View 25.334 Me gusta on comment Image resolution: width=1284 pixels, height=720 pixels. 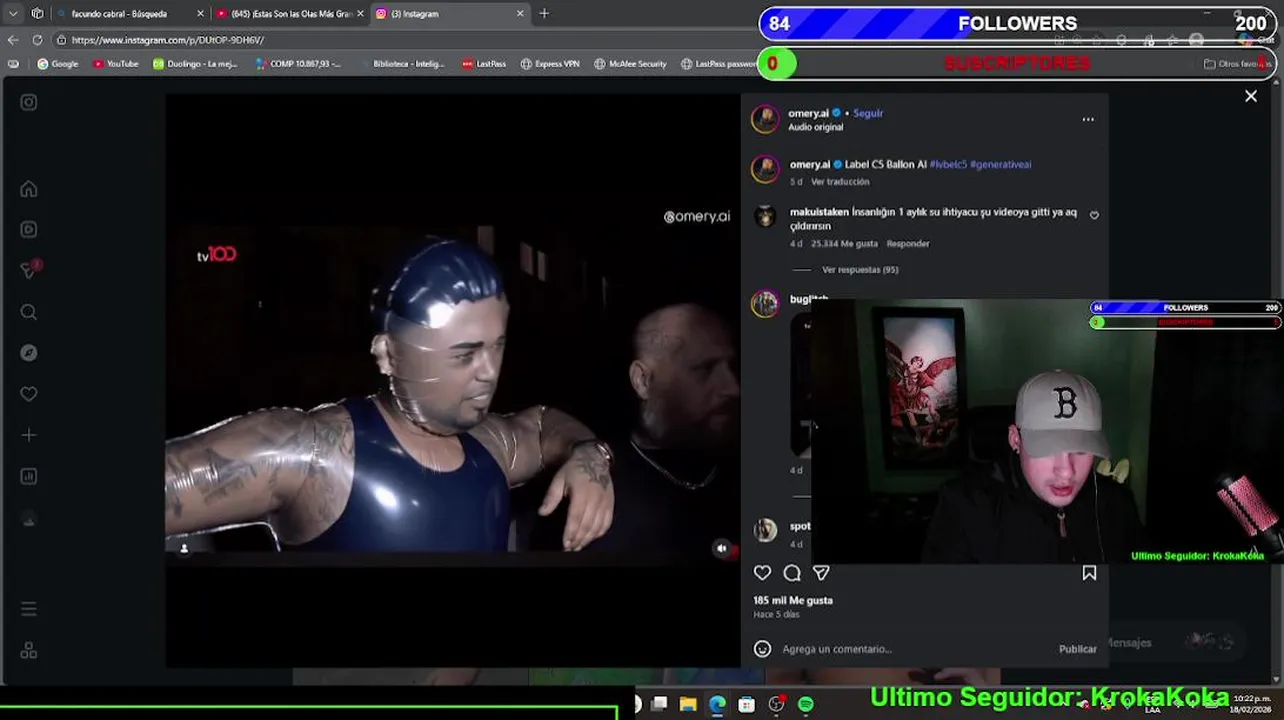[845, 244]
